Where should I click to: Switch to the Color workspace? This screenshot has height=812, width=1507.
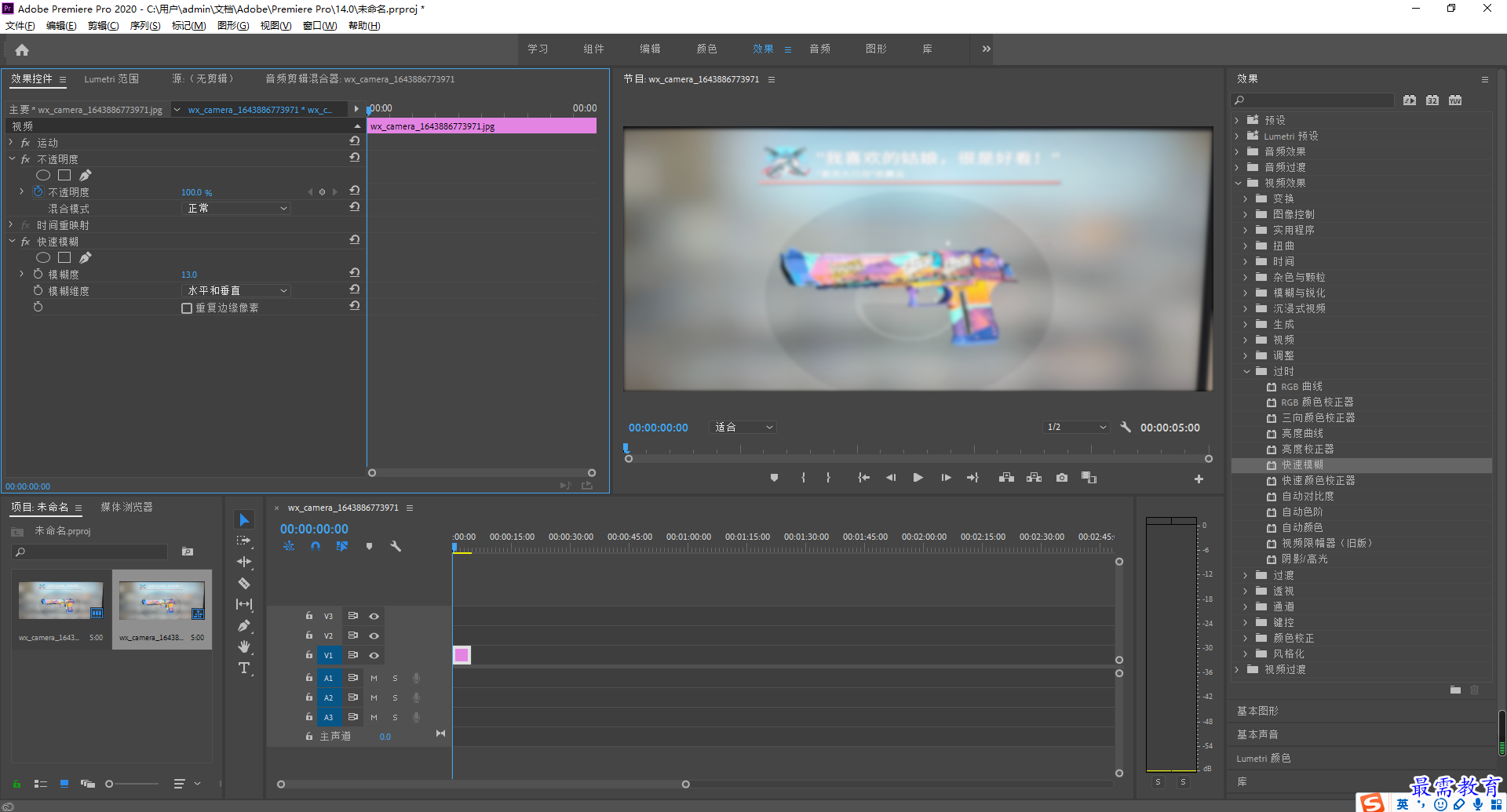pyautogui.click(x=706, y=49)
